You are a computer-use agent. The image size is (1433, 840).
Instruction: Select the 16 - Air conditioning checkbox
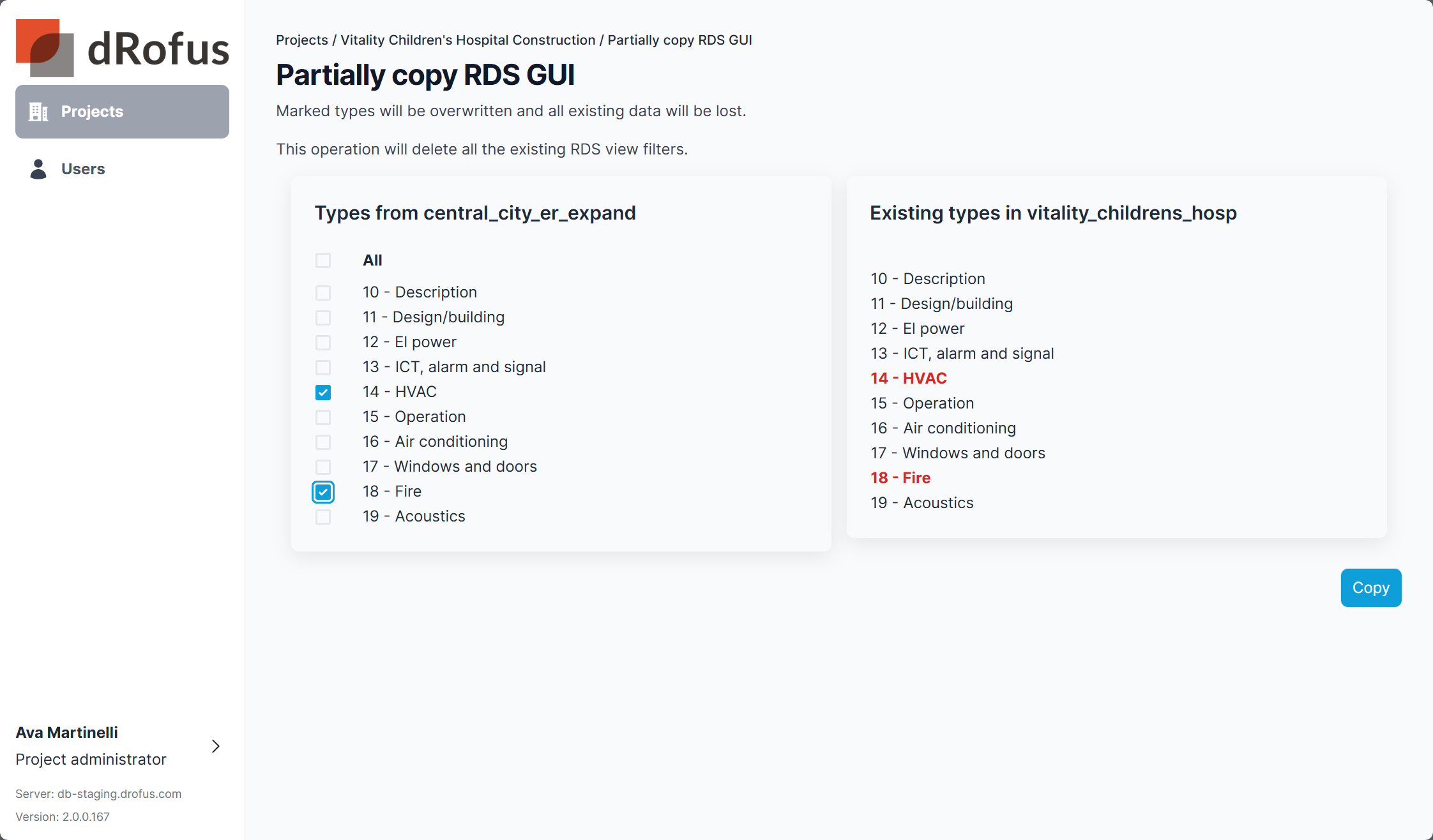point(323,442)
